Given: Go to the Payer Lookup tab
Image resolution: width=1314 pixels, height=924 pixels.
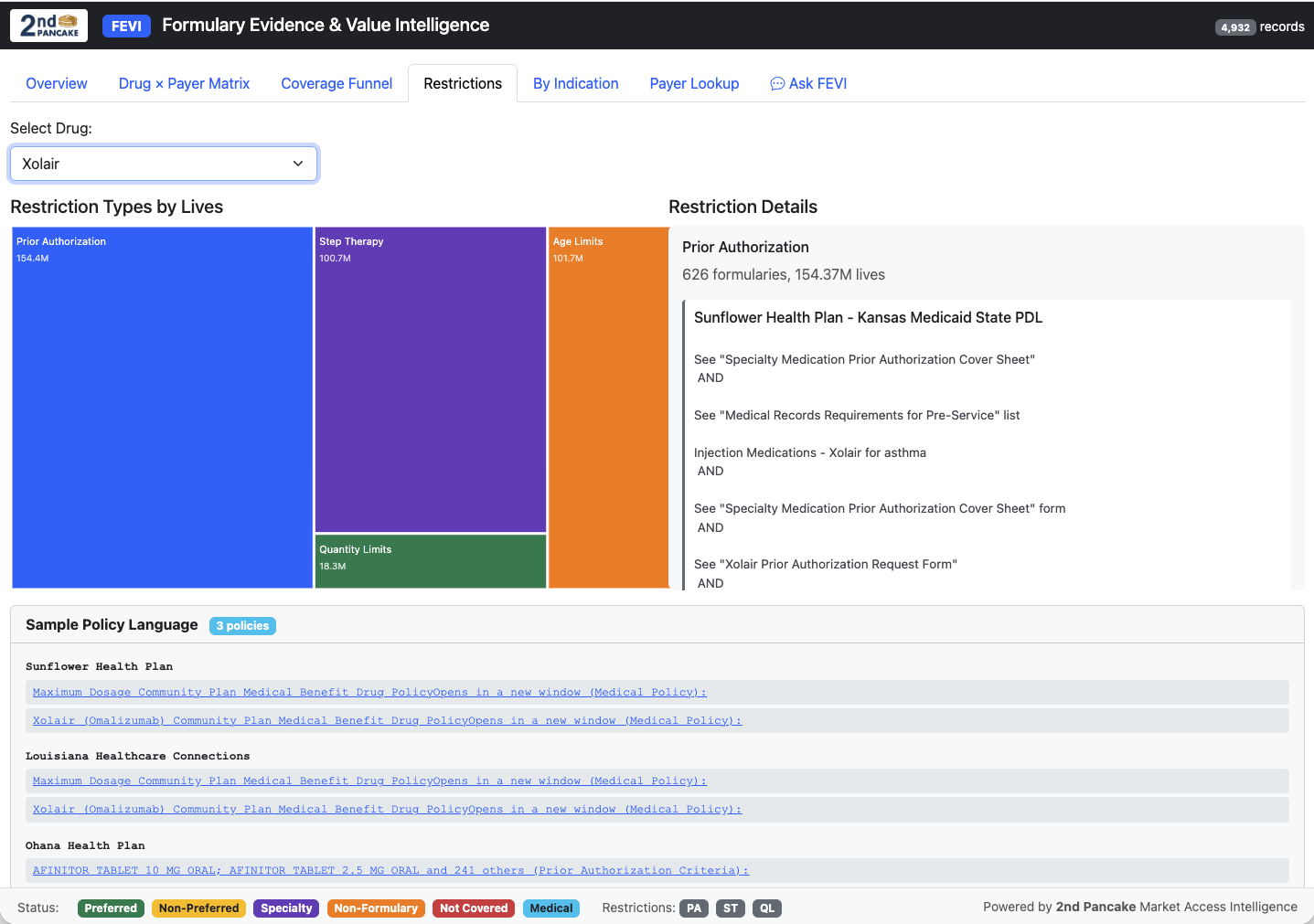Looking at the screenshot, I should coord(694,83).
